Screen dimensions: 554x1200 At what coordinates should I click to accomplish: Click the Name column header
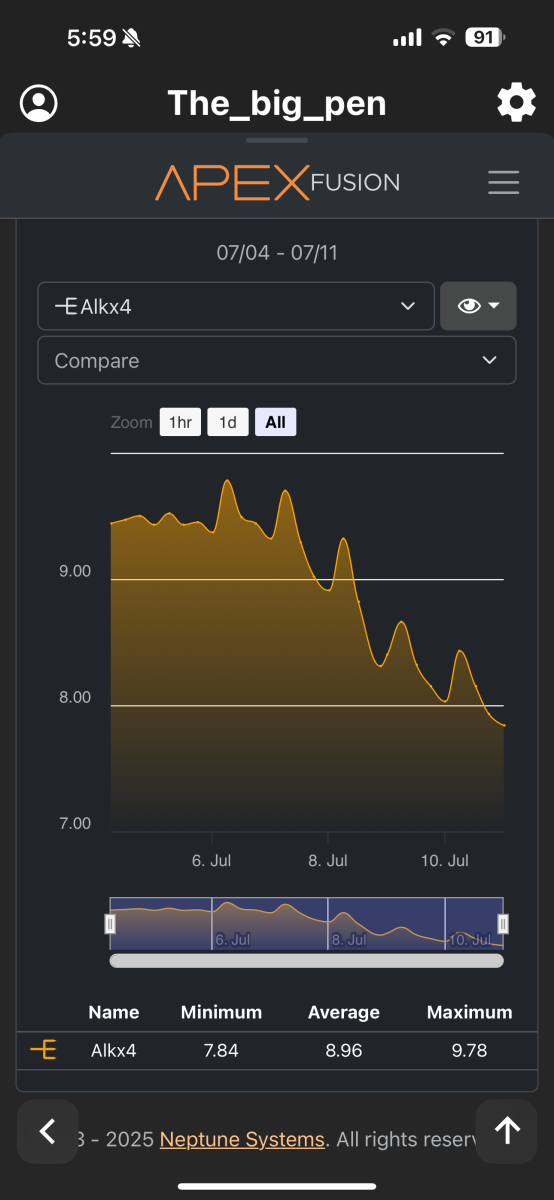114,1012
